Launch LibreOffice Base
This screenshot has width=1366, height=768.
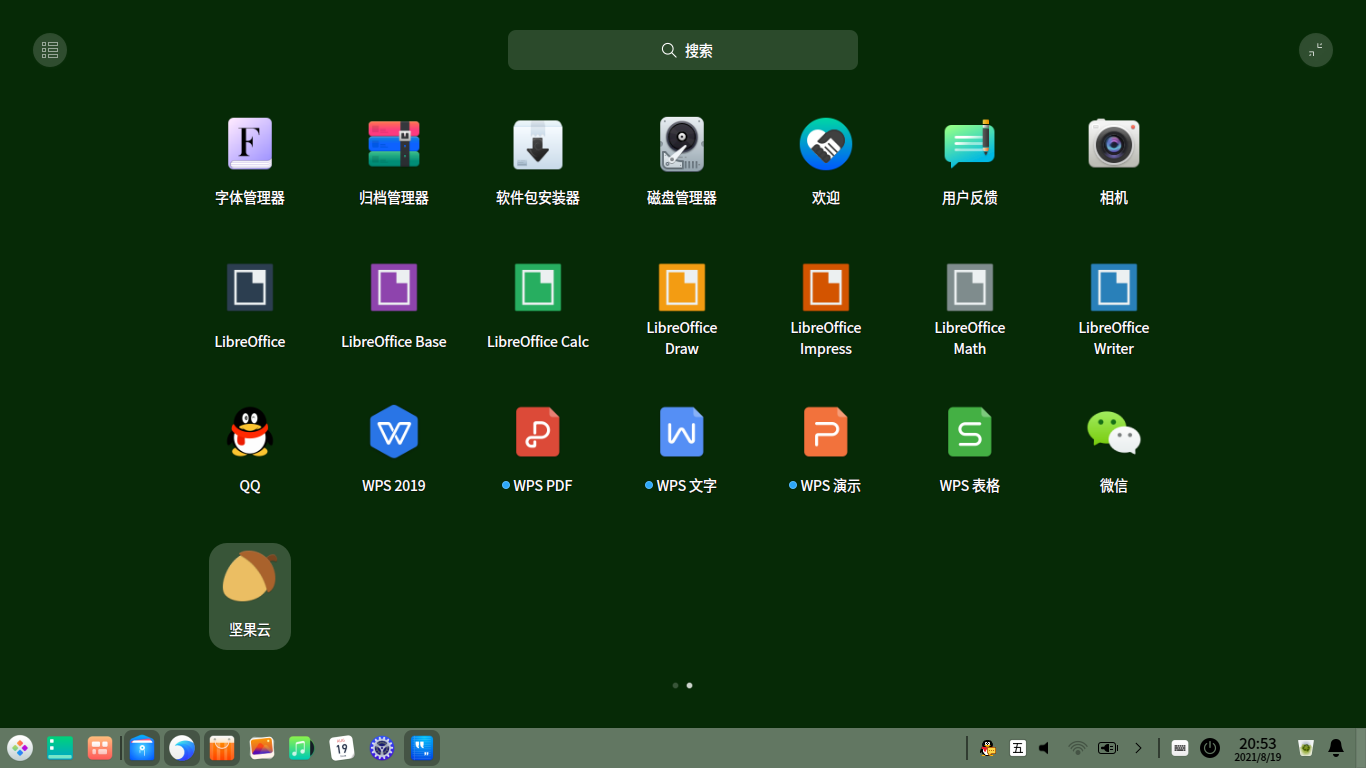(394, 288)
